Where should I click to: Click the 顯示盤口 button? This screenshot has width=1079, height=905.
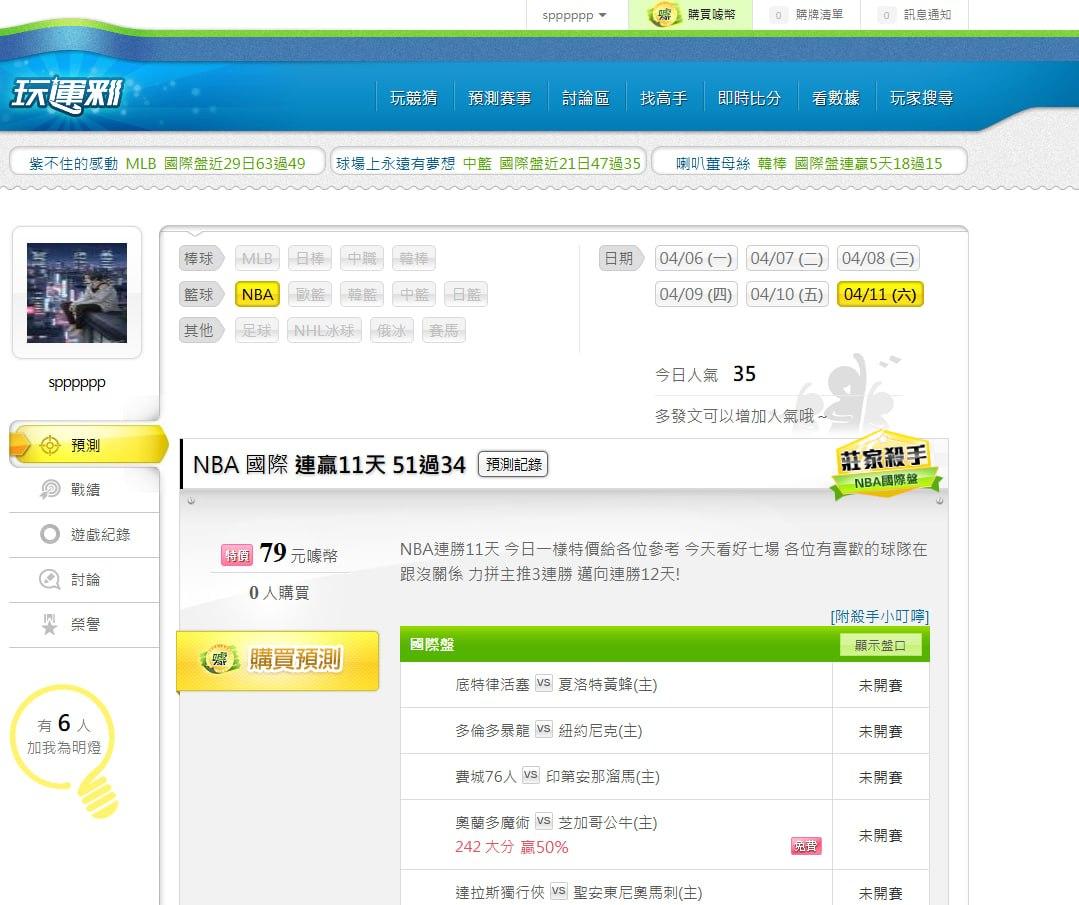click(x=880, y=646)
